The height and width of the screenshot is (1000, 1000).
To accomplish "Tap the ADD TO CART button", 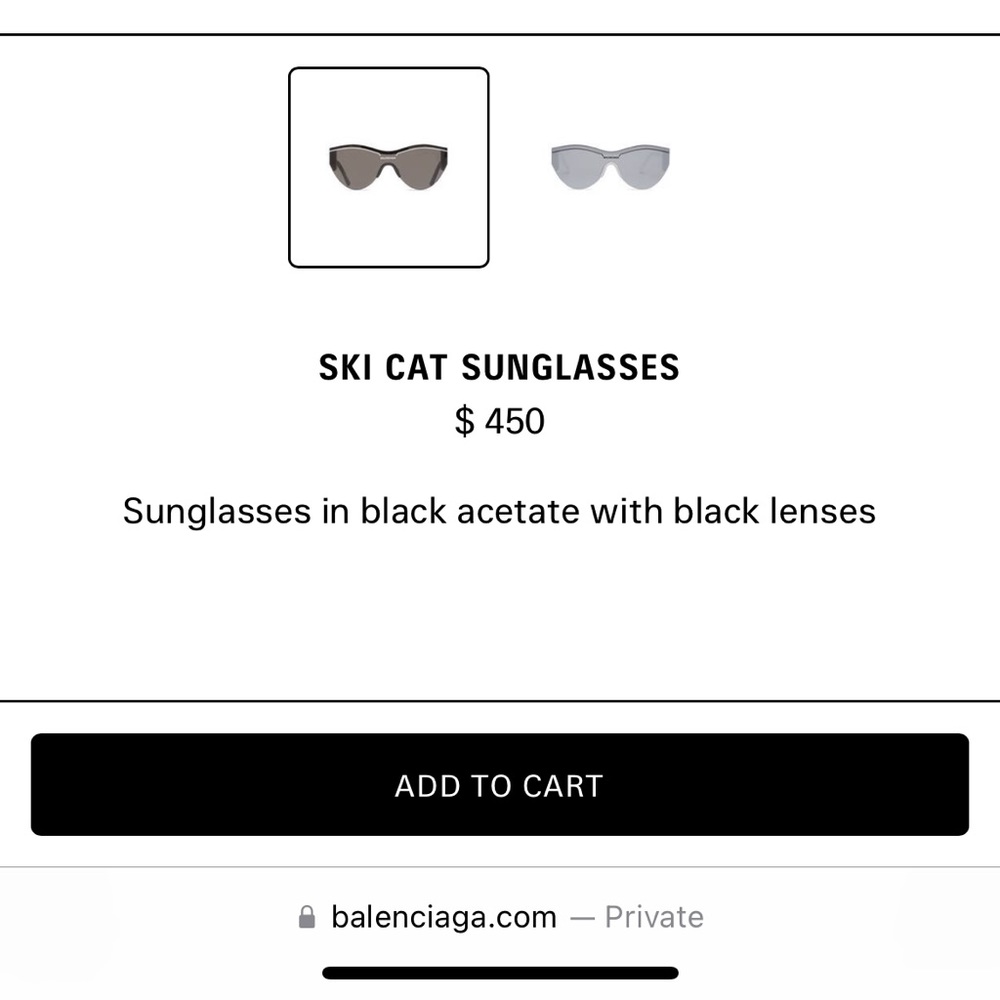I will point(500,786).
